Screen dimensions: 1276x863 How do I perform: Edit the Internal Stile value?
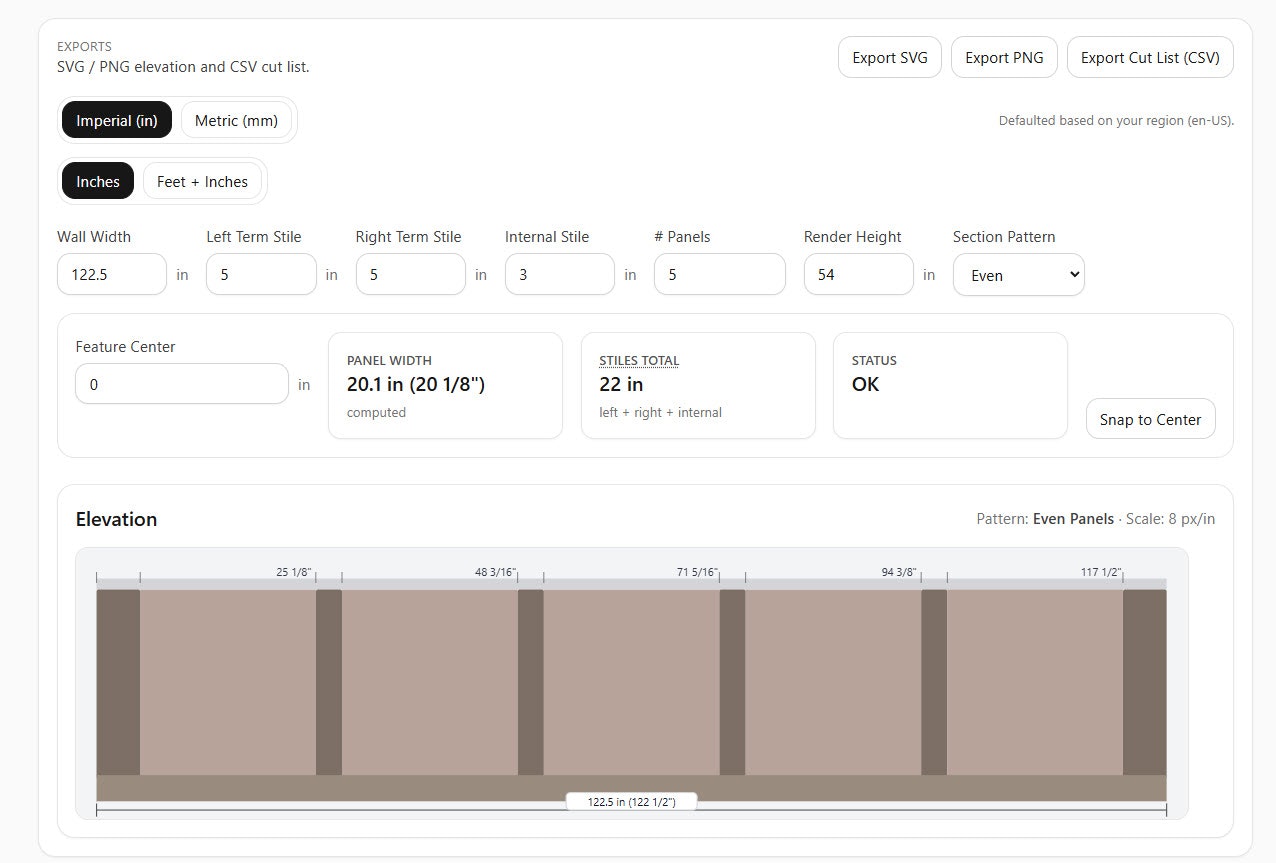pos(559,273)
